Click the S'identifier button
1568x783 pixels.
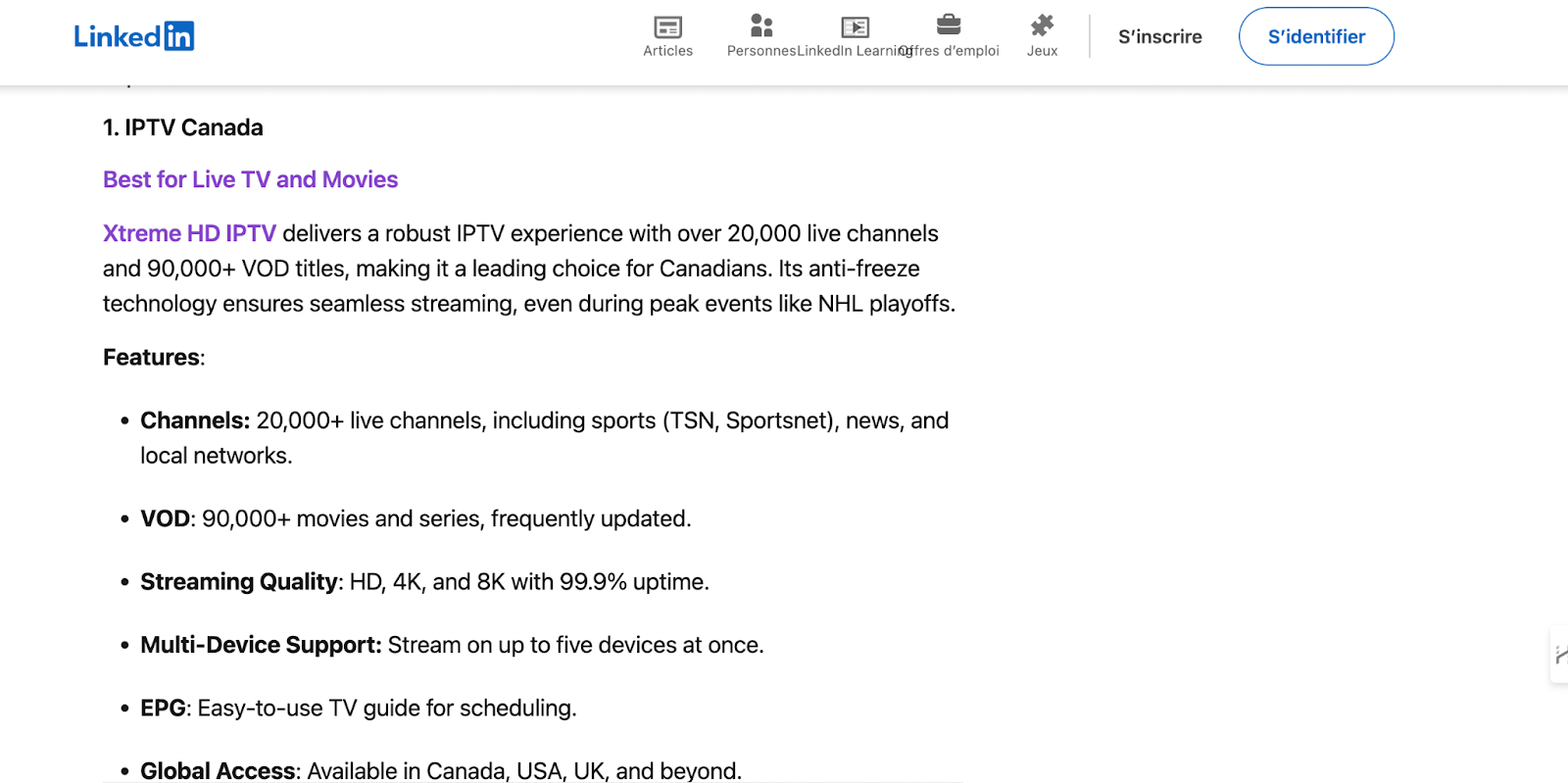pos(1316,36)
